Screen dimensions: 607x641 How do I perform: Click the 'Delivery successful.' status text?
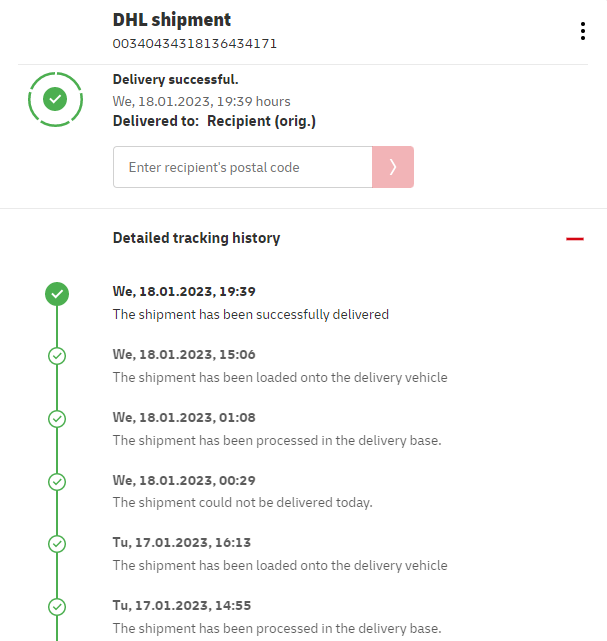176,80
